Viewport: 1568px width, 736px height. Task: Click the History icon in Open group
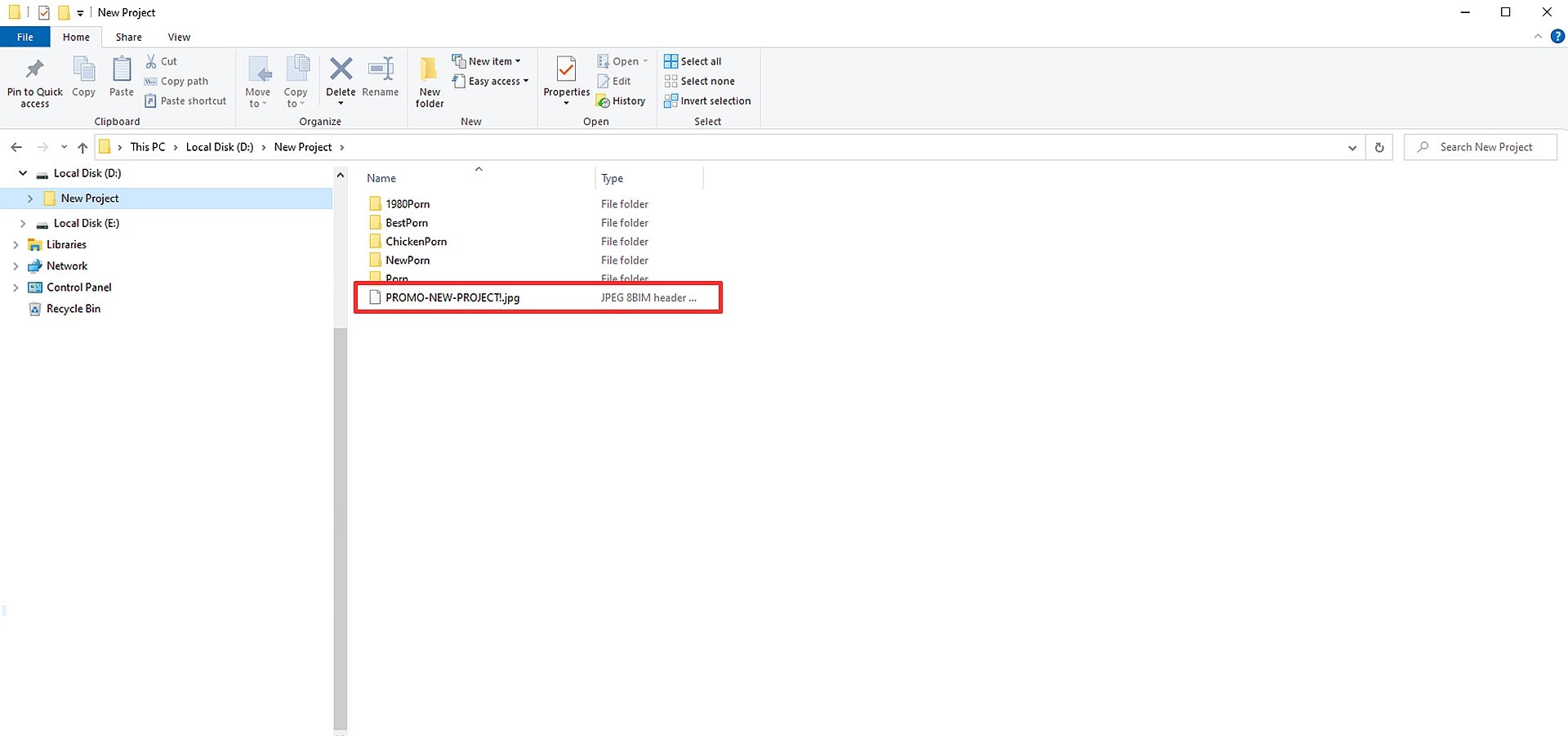pyautogui.click(x=603, y=101)
